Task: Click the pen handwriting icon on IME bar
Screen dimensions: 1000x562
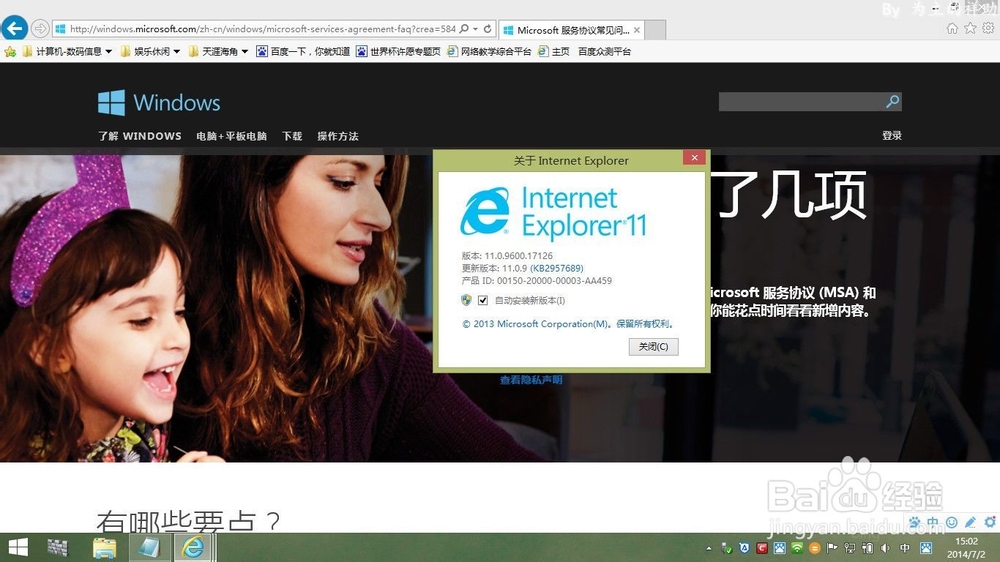Action: tap(971, 522)
